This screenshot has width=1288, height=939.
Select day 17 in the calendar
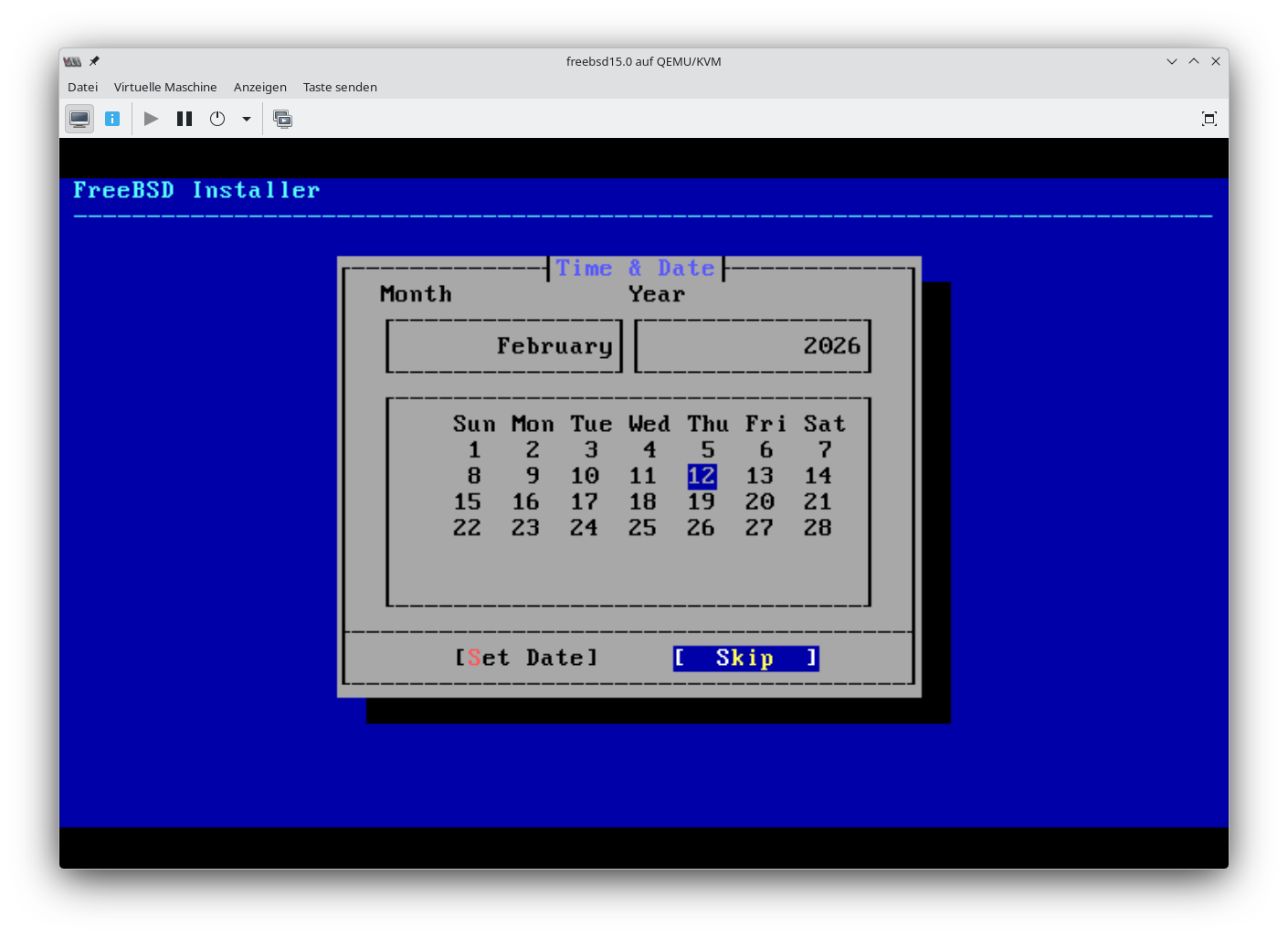click(585, 501)
